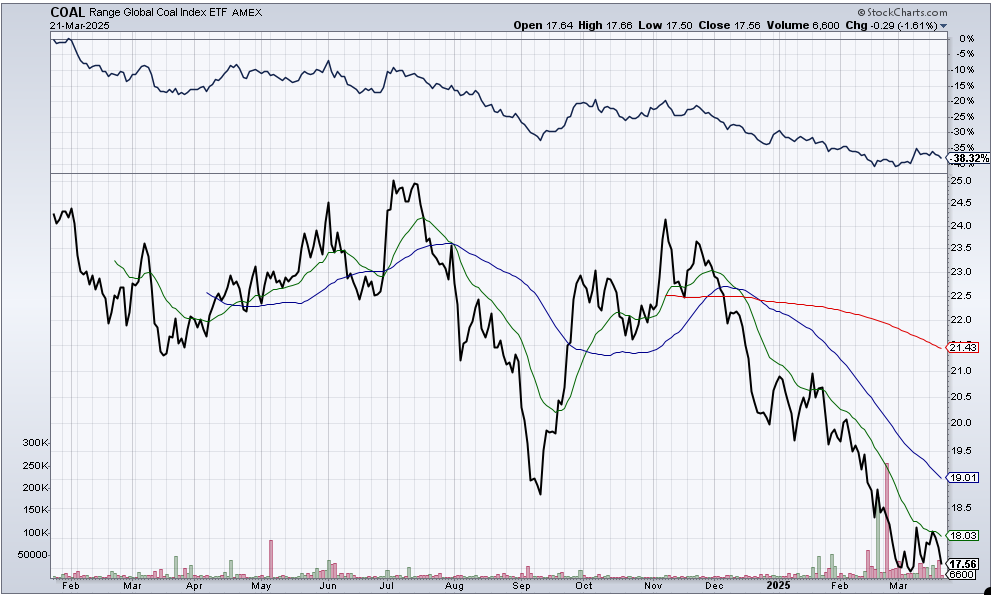The image size is (991, 595).
Task: Click the 22.0 price axis label
Action: [961, 320]
